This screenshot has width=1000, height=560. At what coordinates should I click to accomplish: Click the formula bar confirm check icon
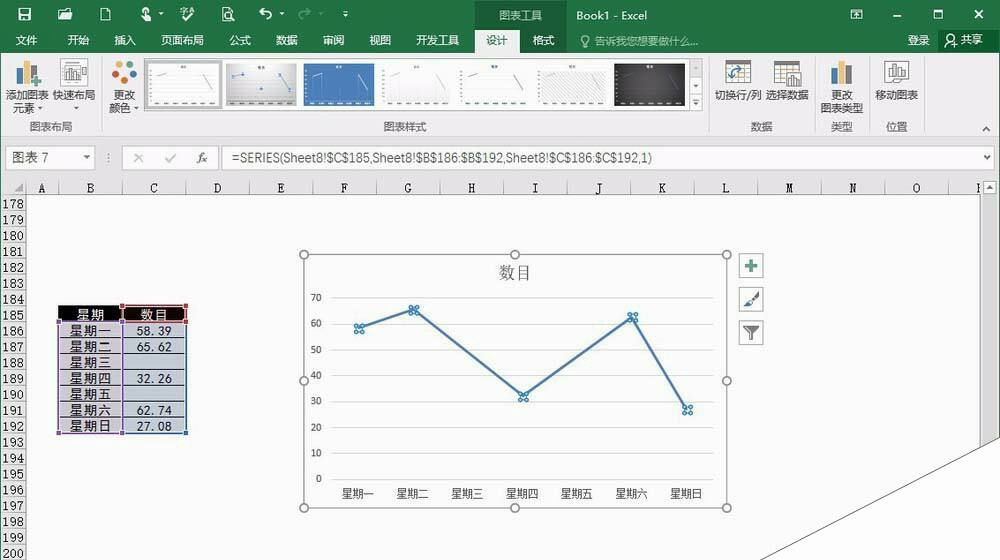click(x=170, y=158)
